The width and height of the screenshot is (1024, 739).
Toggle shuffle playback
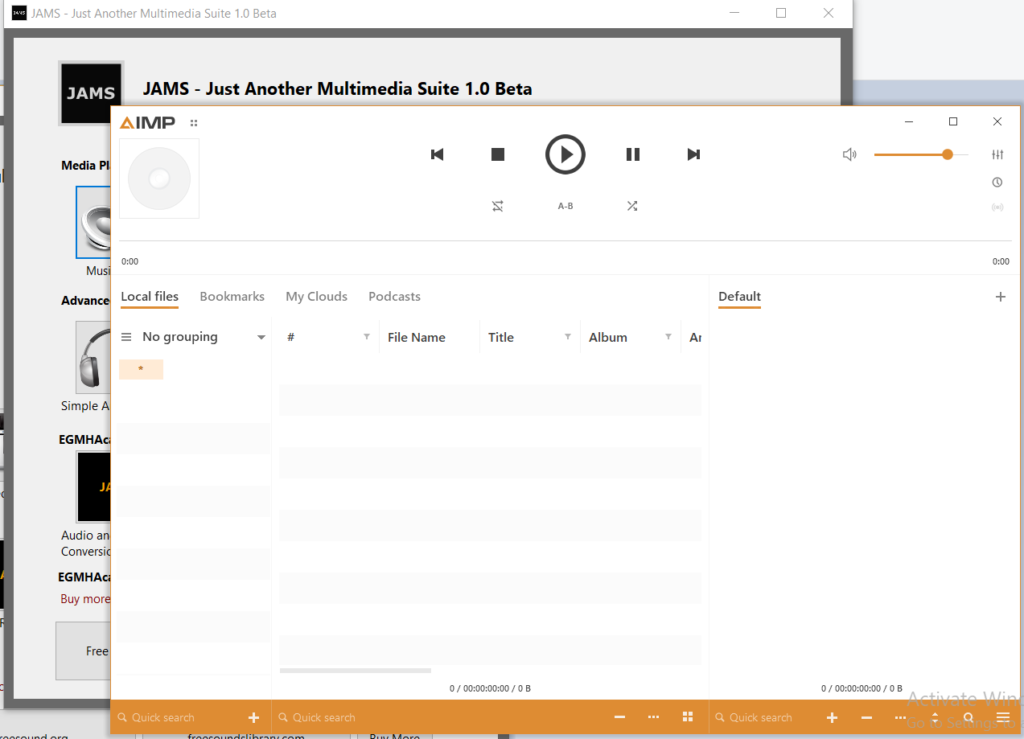(x=632, y=206)
